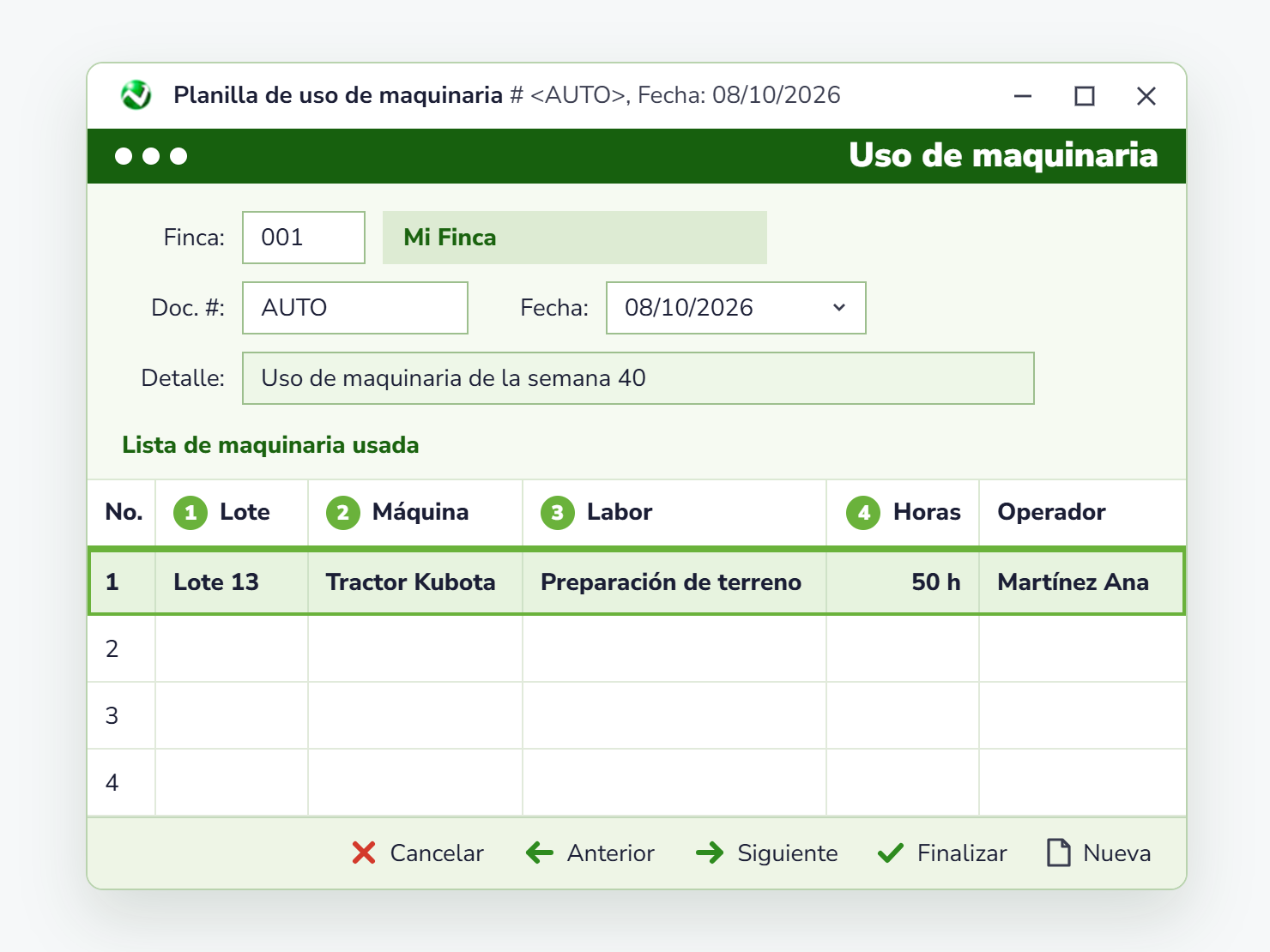
Task: Click the left arrow Anterior icon
Action: coord(540,853)
